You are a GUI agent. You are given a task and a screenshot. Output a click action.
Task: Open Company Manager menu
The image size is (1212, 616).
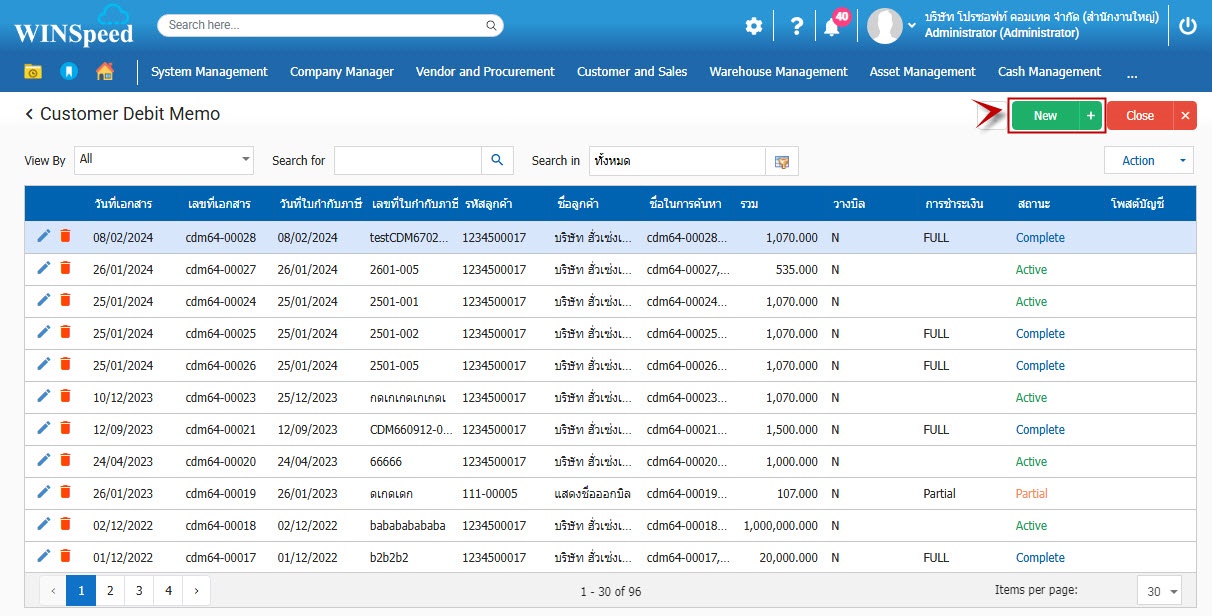click(342, 72)
